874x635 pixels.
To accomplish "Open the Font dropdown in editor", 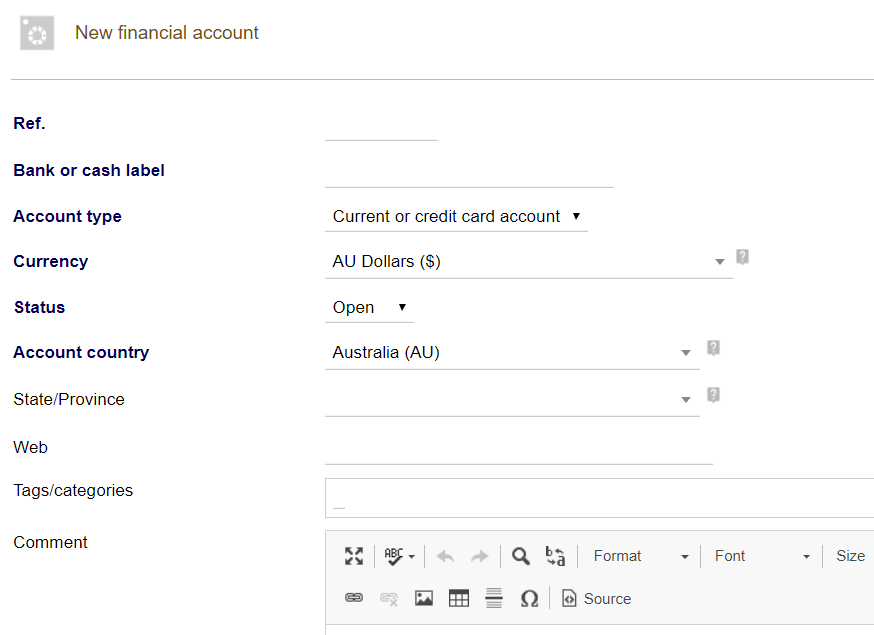I will pos(761,556).
